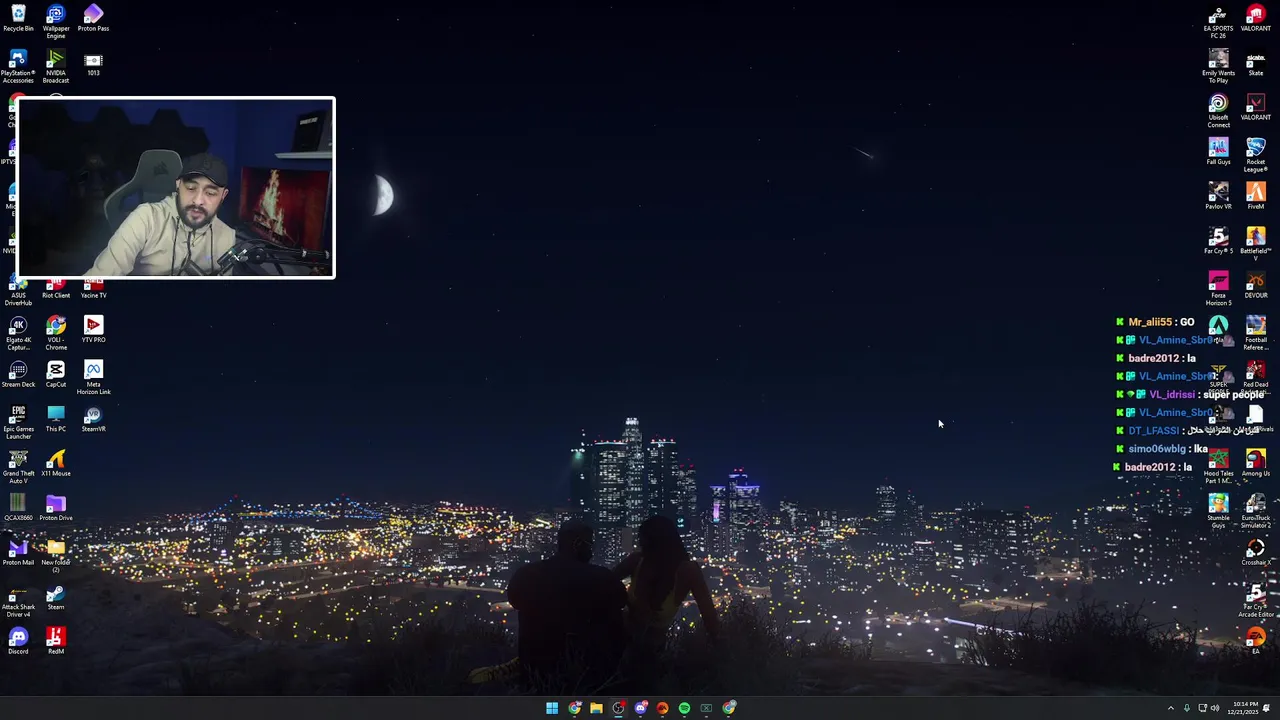The height and width of the screenshot is (720, 1280).
Task: Open the Yacine TV shortcut
Action: point(93,288)
